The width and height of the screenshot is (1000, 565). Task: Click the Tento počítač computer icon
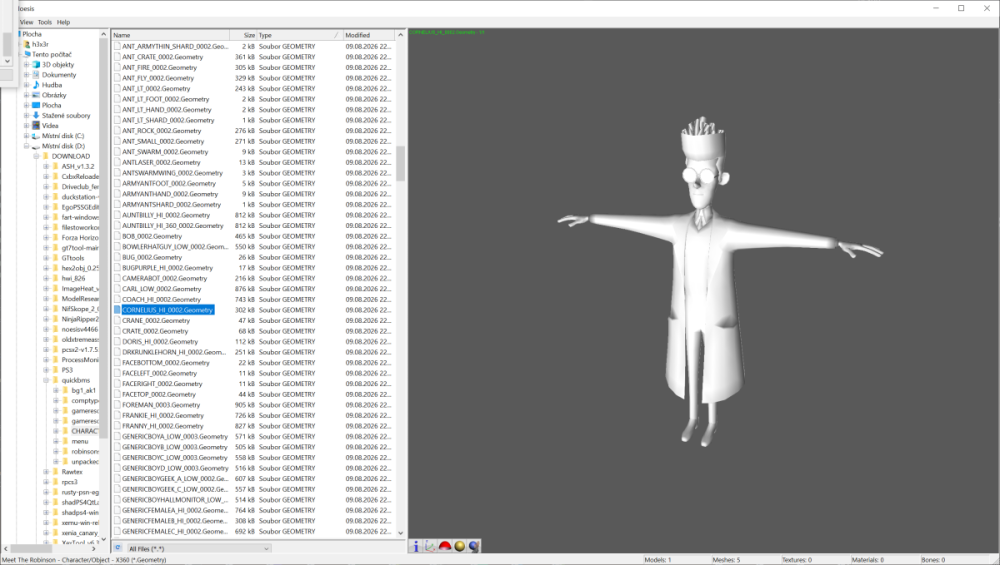point(27,54)
